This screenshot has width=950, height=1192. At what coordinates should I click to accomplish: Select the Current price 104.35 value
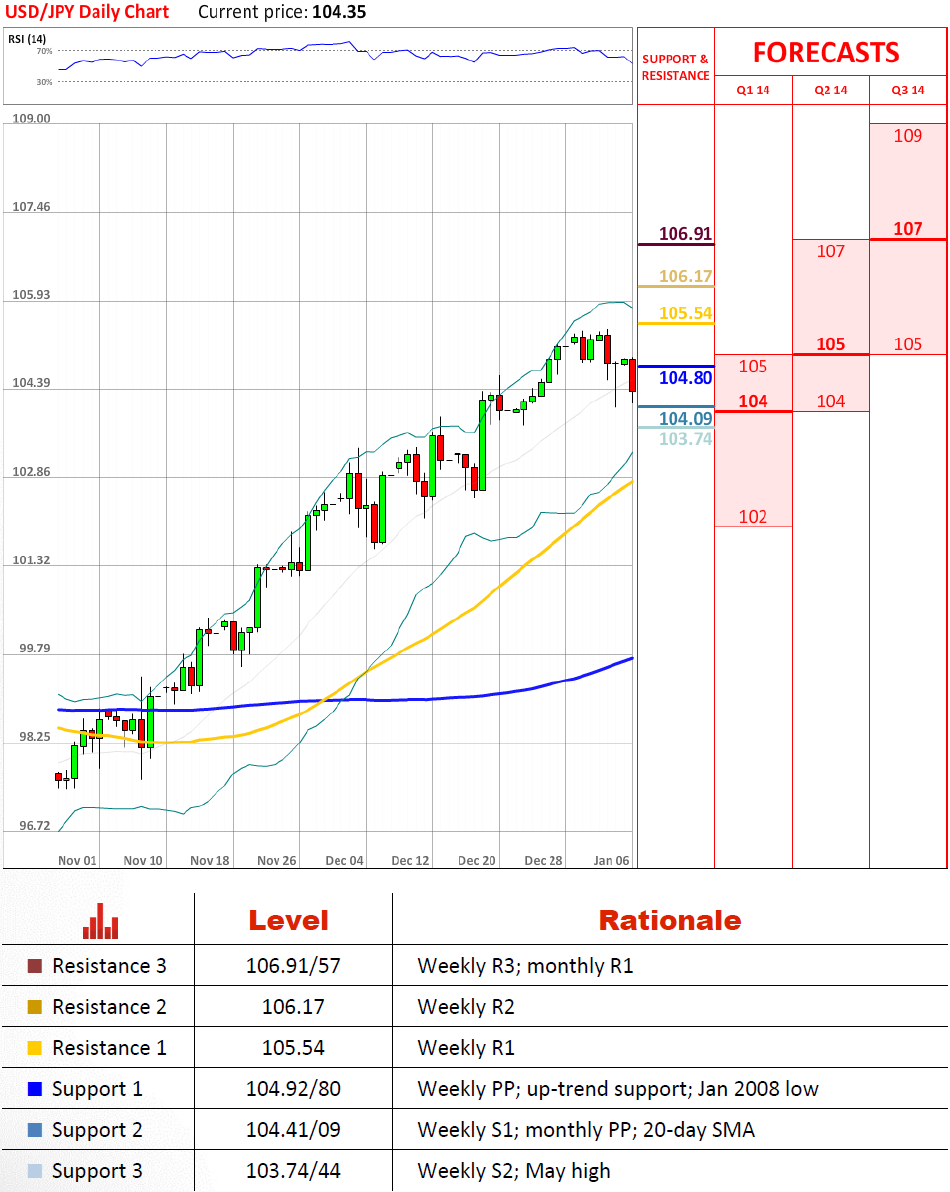pyautogui.click(x=339, y=12)
